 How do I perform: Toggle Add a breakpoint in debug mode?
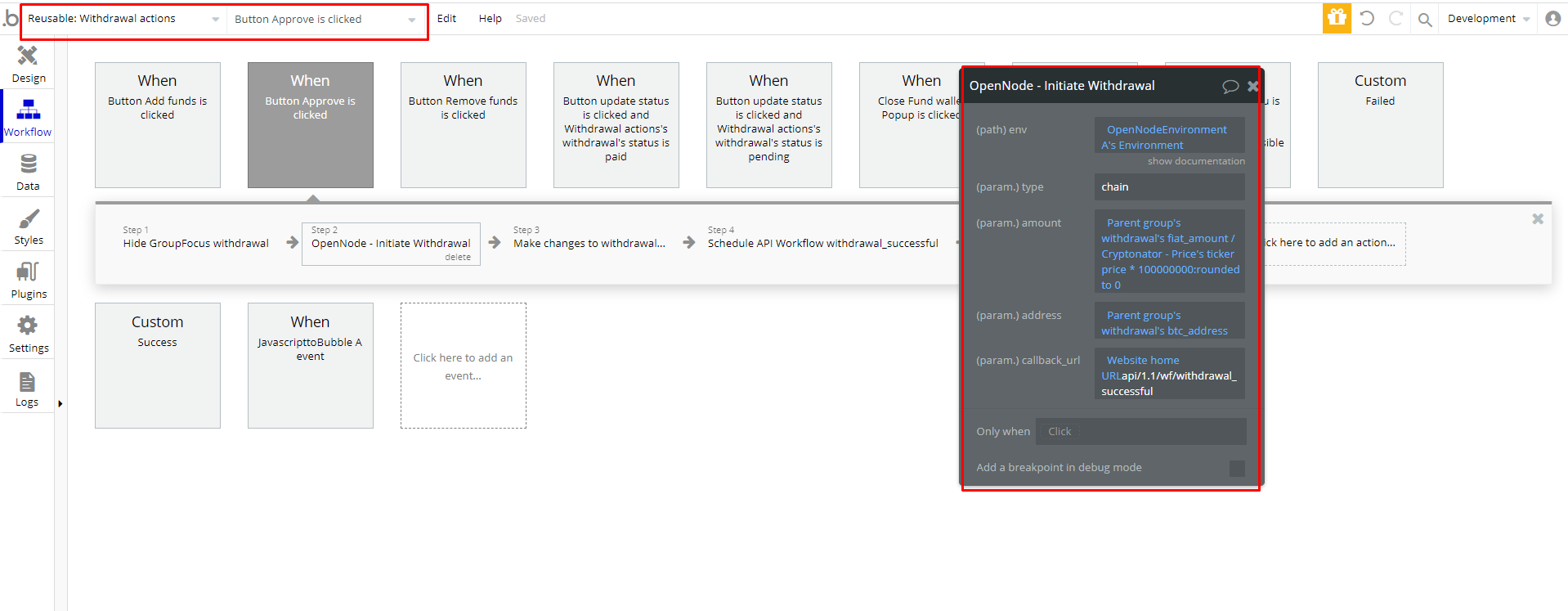click(x=1237, y=468)
